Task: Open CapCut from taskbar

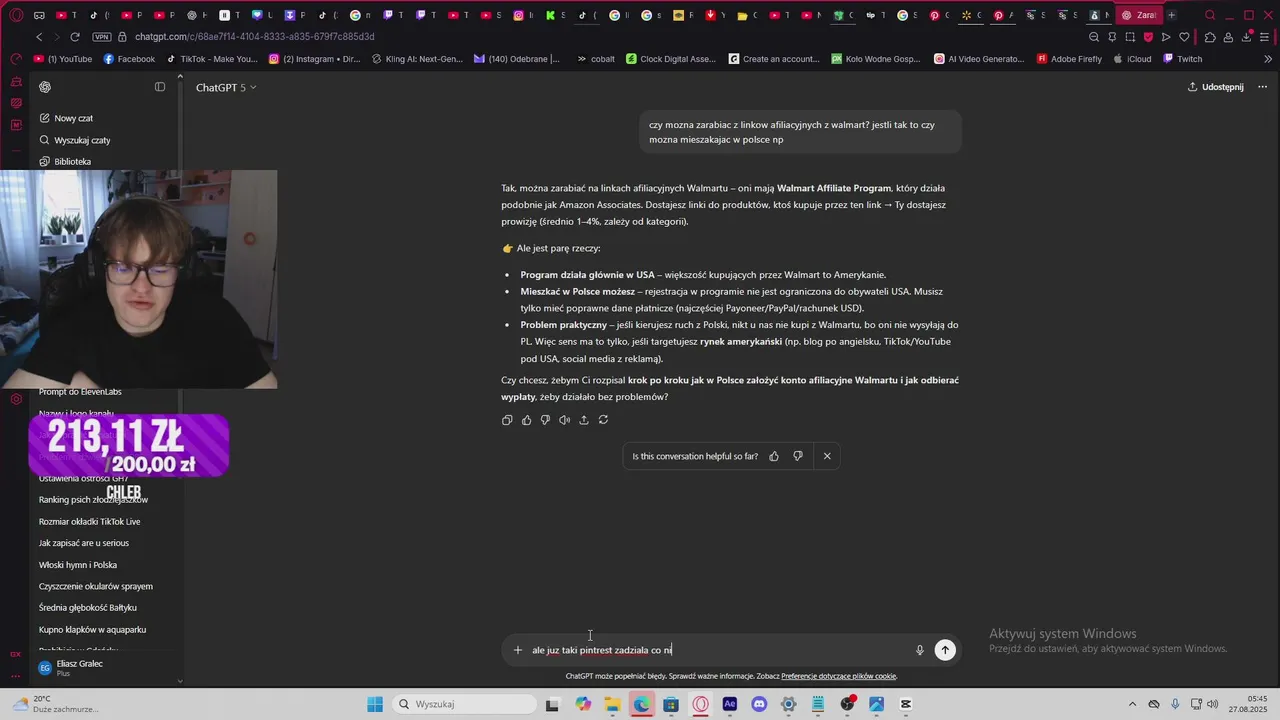Action: (x=906, y=704)
